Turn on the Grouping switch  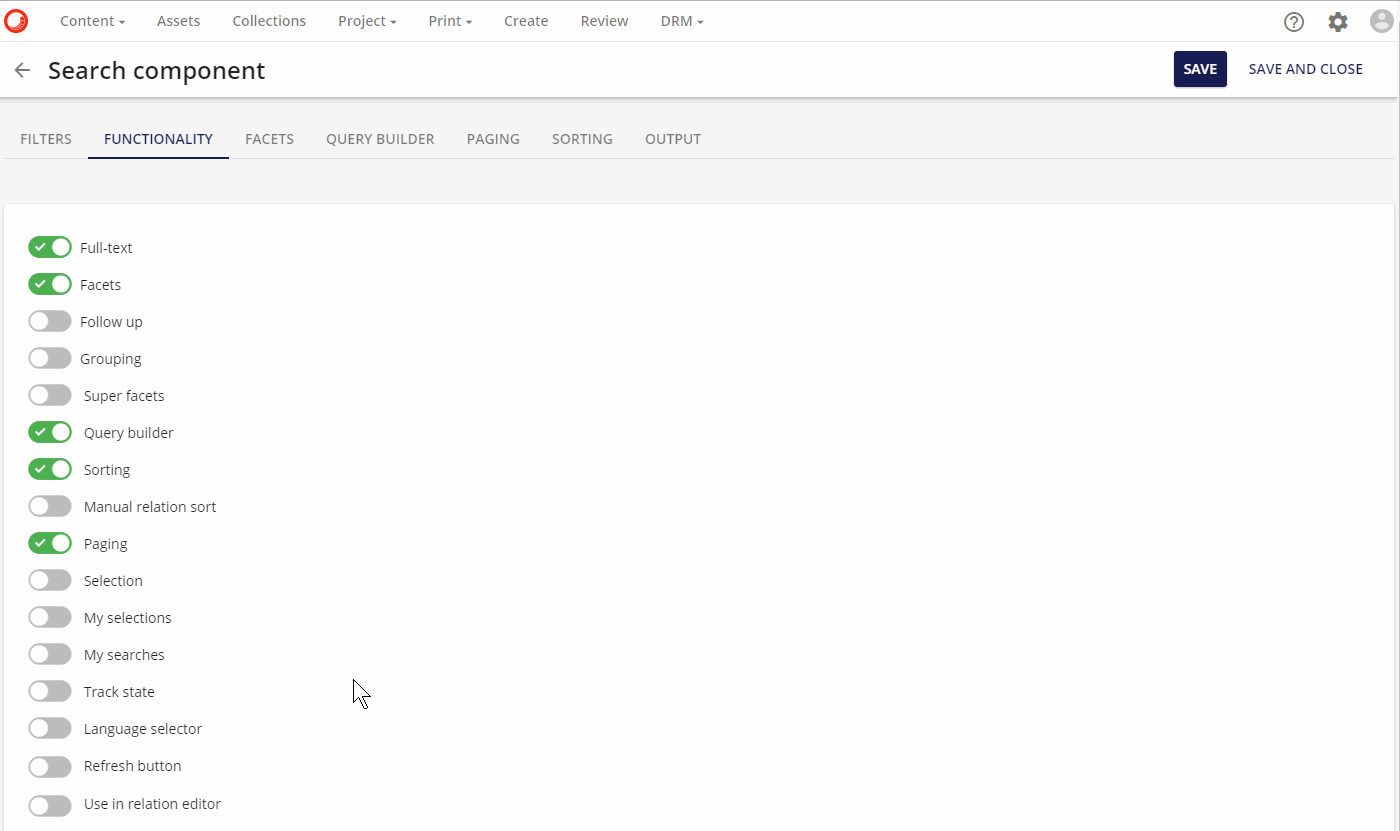point(50,358)
